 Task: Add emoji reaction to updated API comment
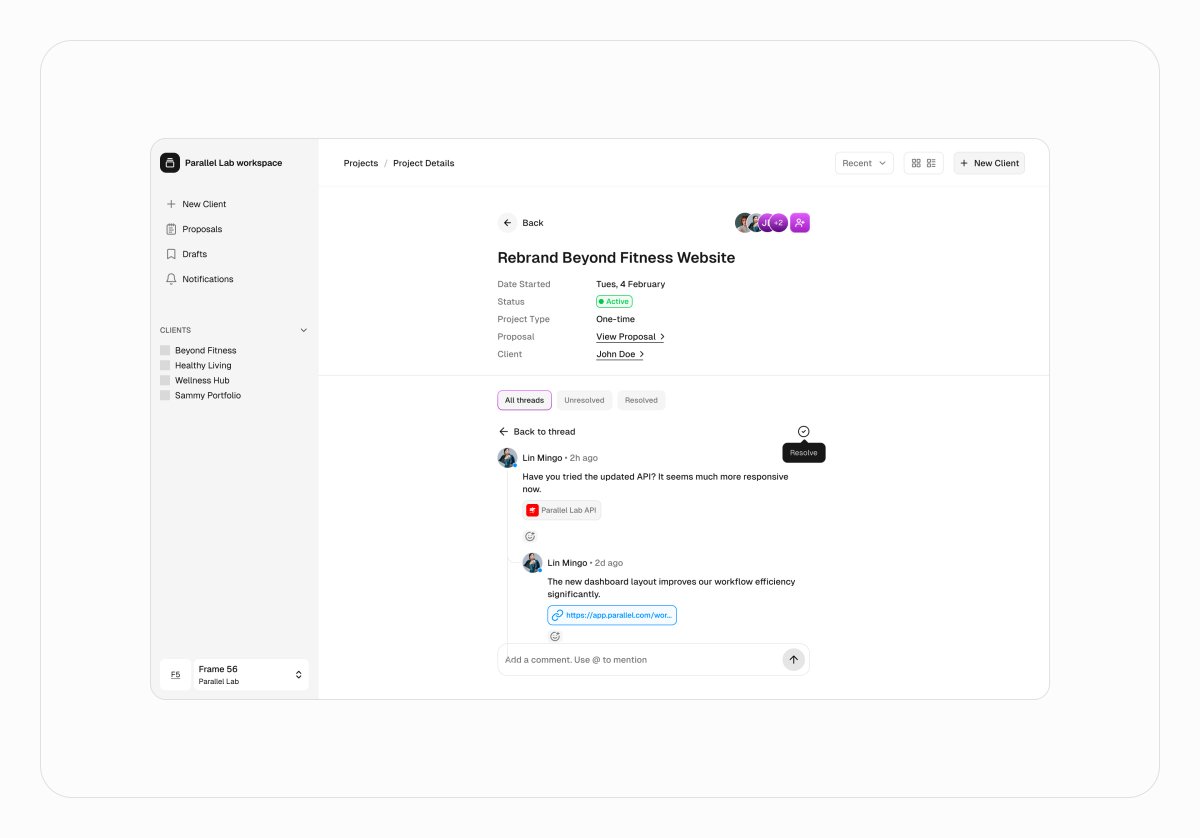530,537
